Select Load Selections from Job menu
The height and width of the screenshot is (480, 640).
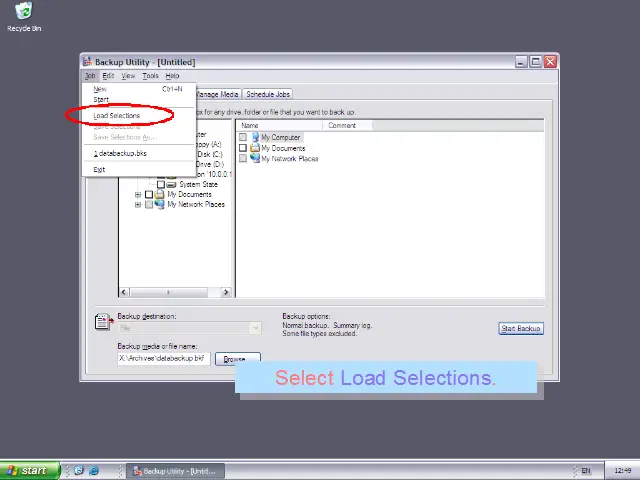[117, 116]
